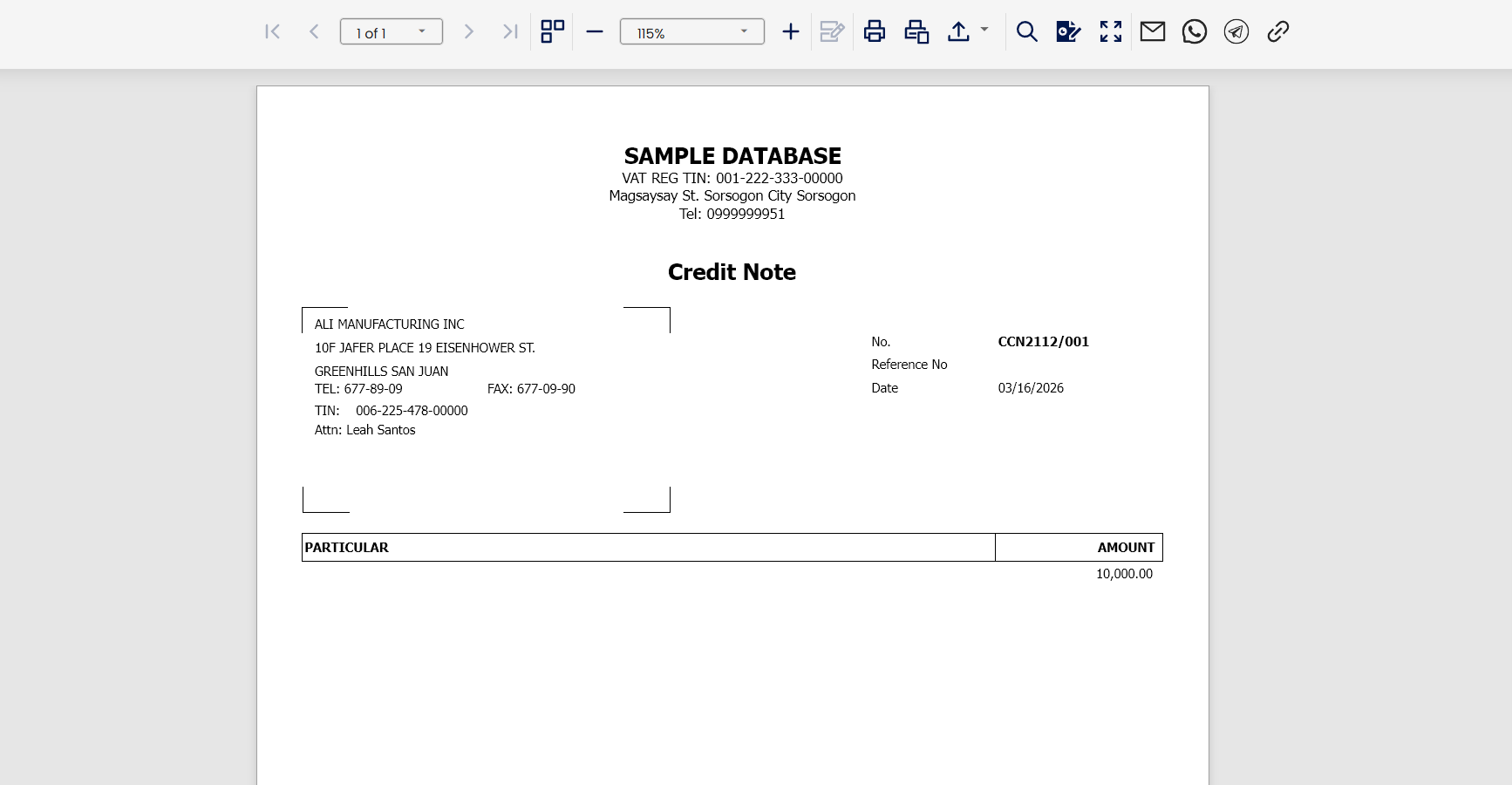Screen dimensions: 1512x785
Task: Click the Credit Note title
Action: coord(732,272)
